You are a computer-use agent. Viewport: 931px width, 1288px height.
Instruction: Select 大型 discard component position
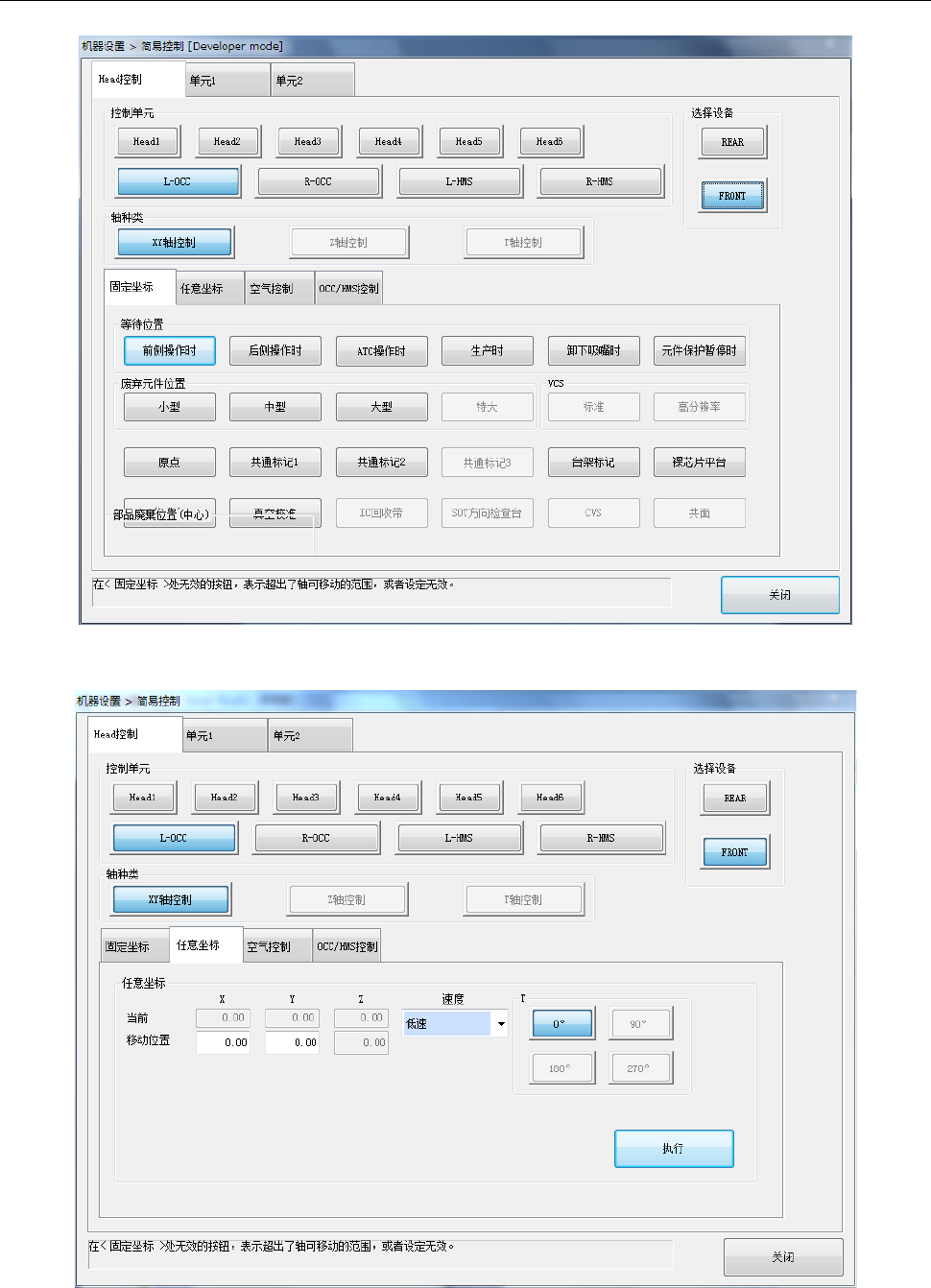382,407
